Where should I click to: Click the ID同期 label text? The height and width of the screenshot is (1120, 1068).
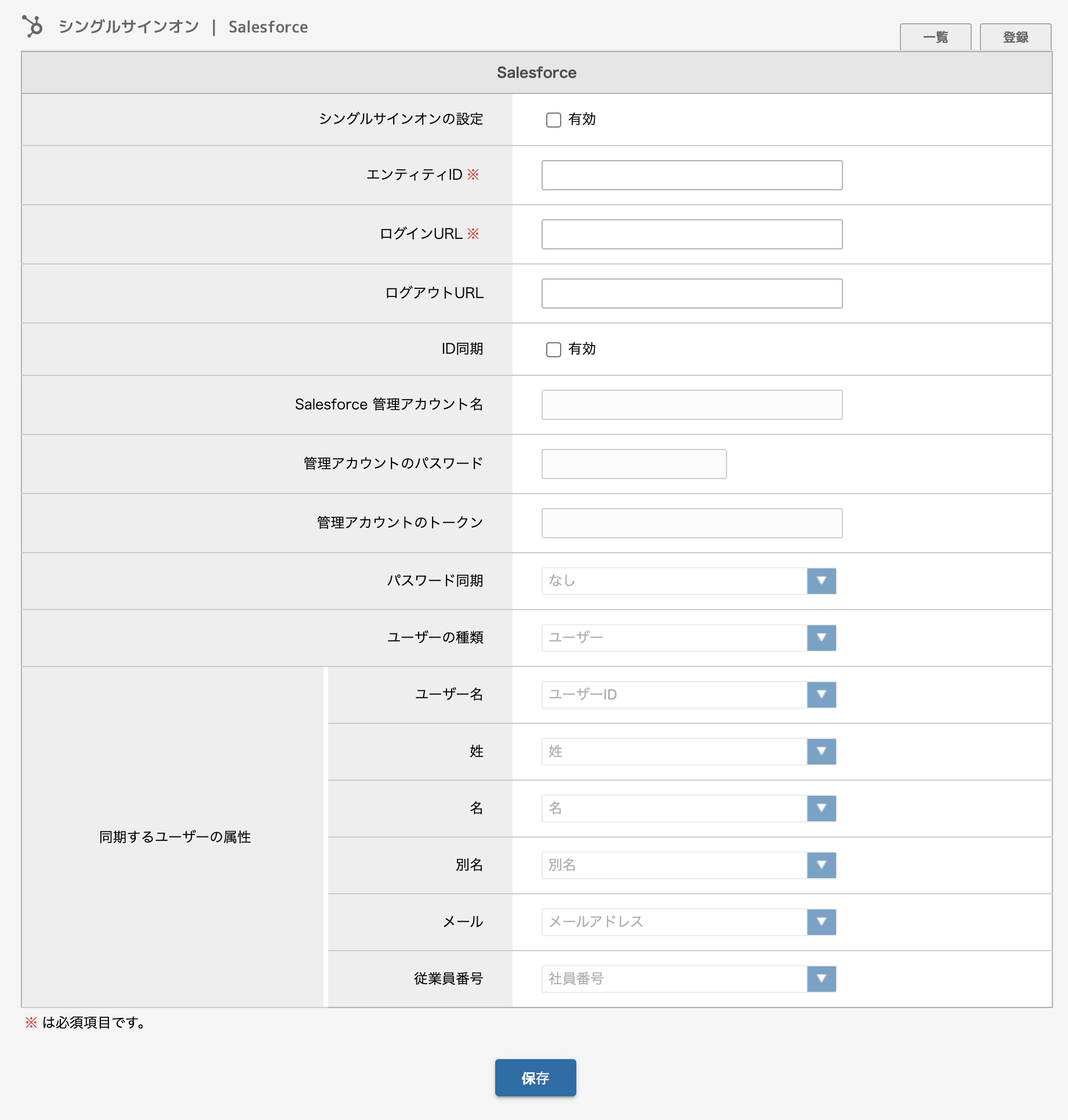[462, 349]
